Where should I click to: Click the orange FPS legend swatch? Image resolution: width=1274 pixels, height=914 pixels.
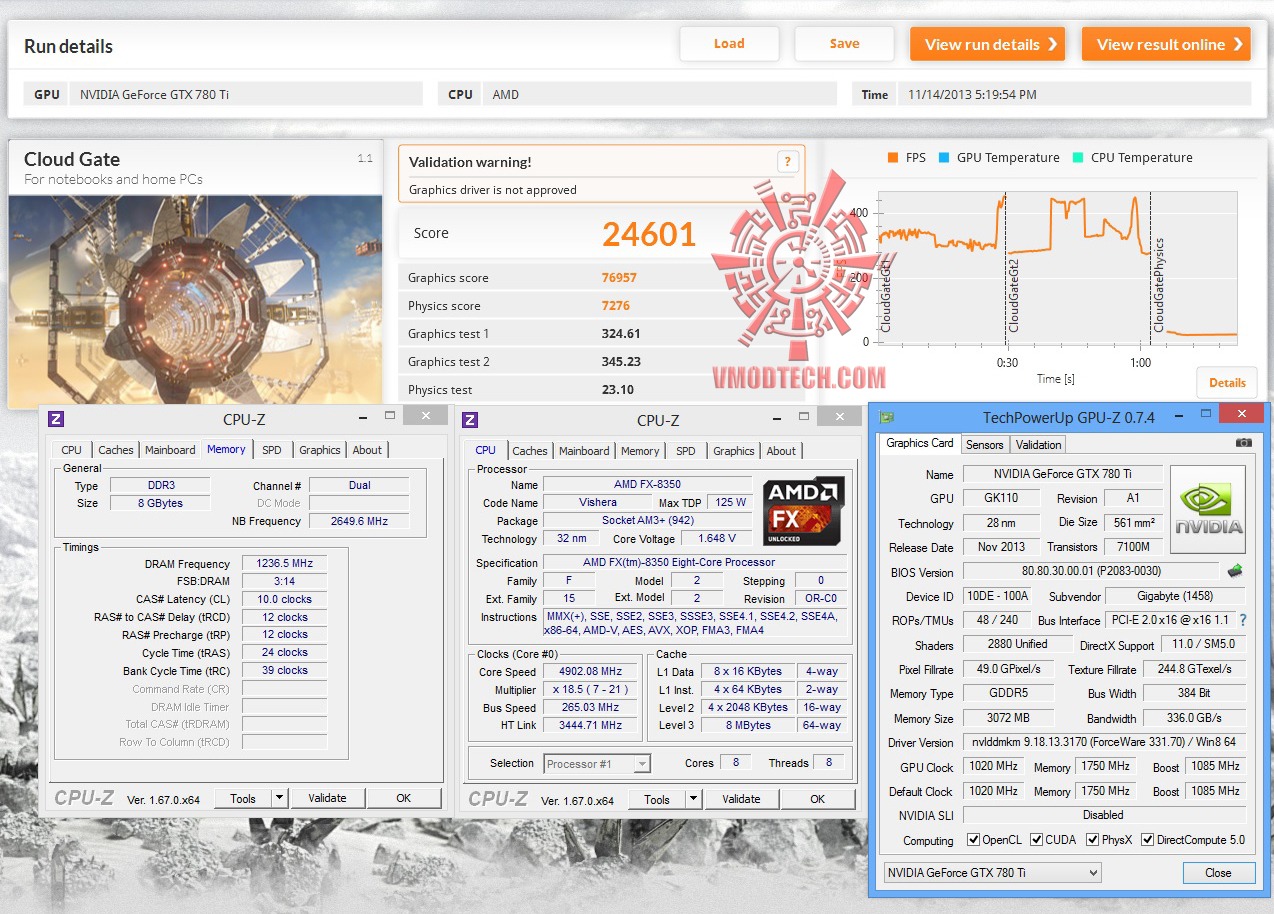tap(892, 158)
